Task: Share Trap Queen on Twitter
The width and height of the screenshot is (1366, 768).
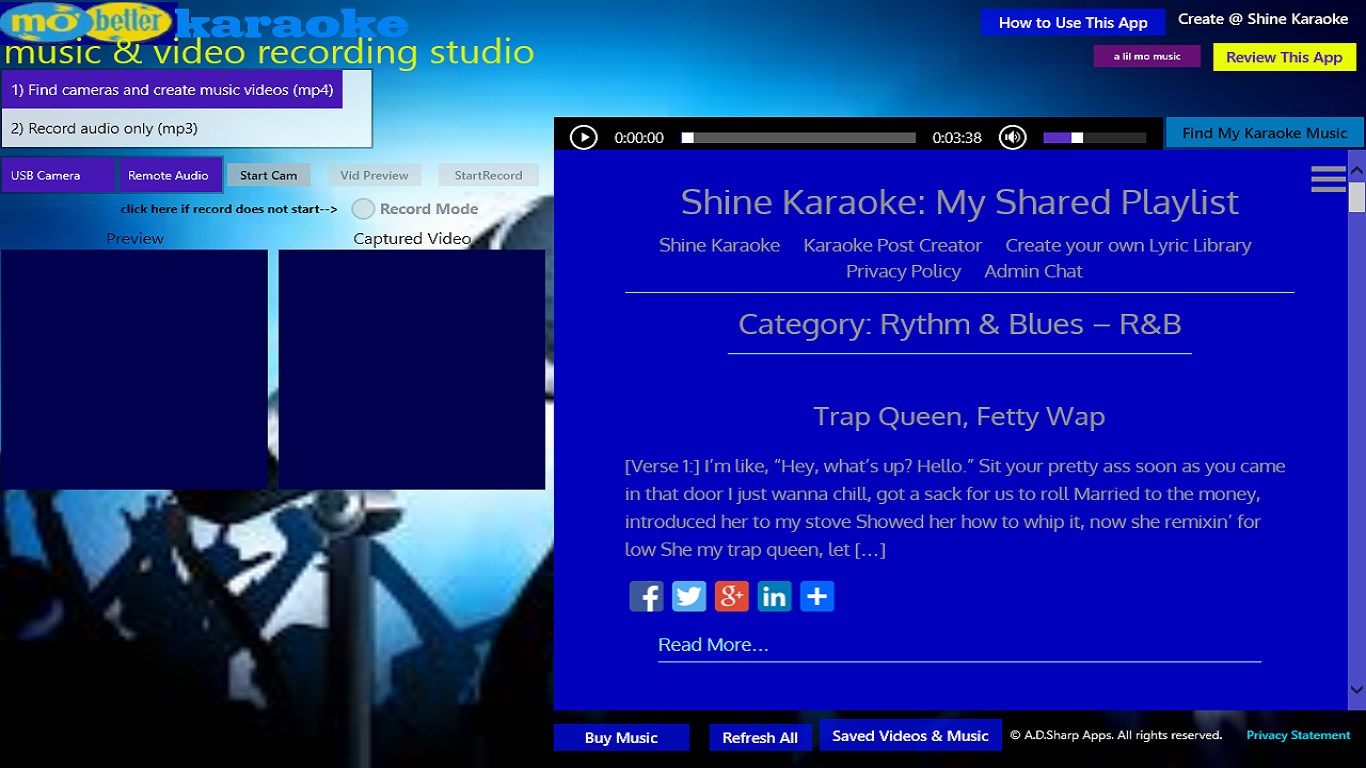Action: click(689, 596)
